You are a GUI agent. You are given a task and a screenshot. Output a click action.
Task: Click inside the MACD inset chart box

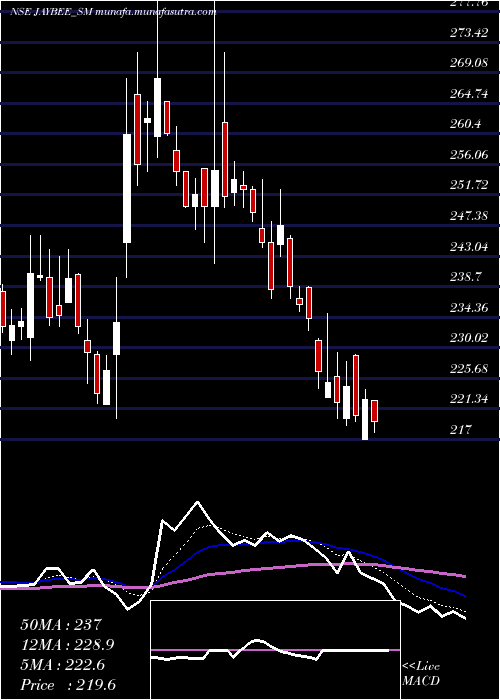[x=275, y=650]
